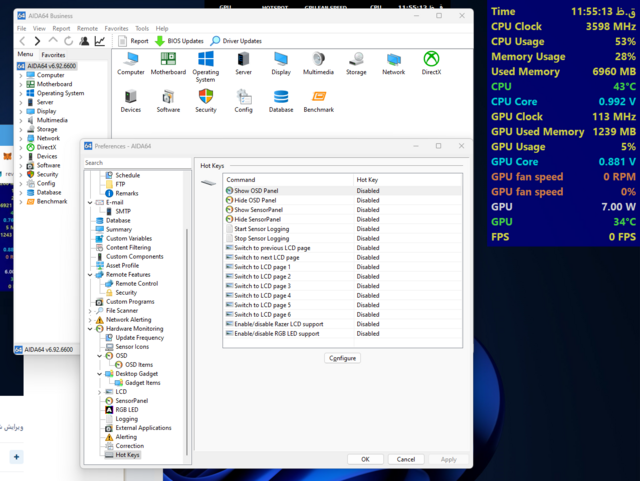The width and height of the screenshot is (640, 481).
Task: Go forward with the toolbar forward arrow
Action: pos(37,41)
